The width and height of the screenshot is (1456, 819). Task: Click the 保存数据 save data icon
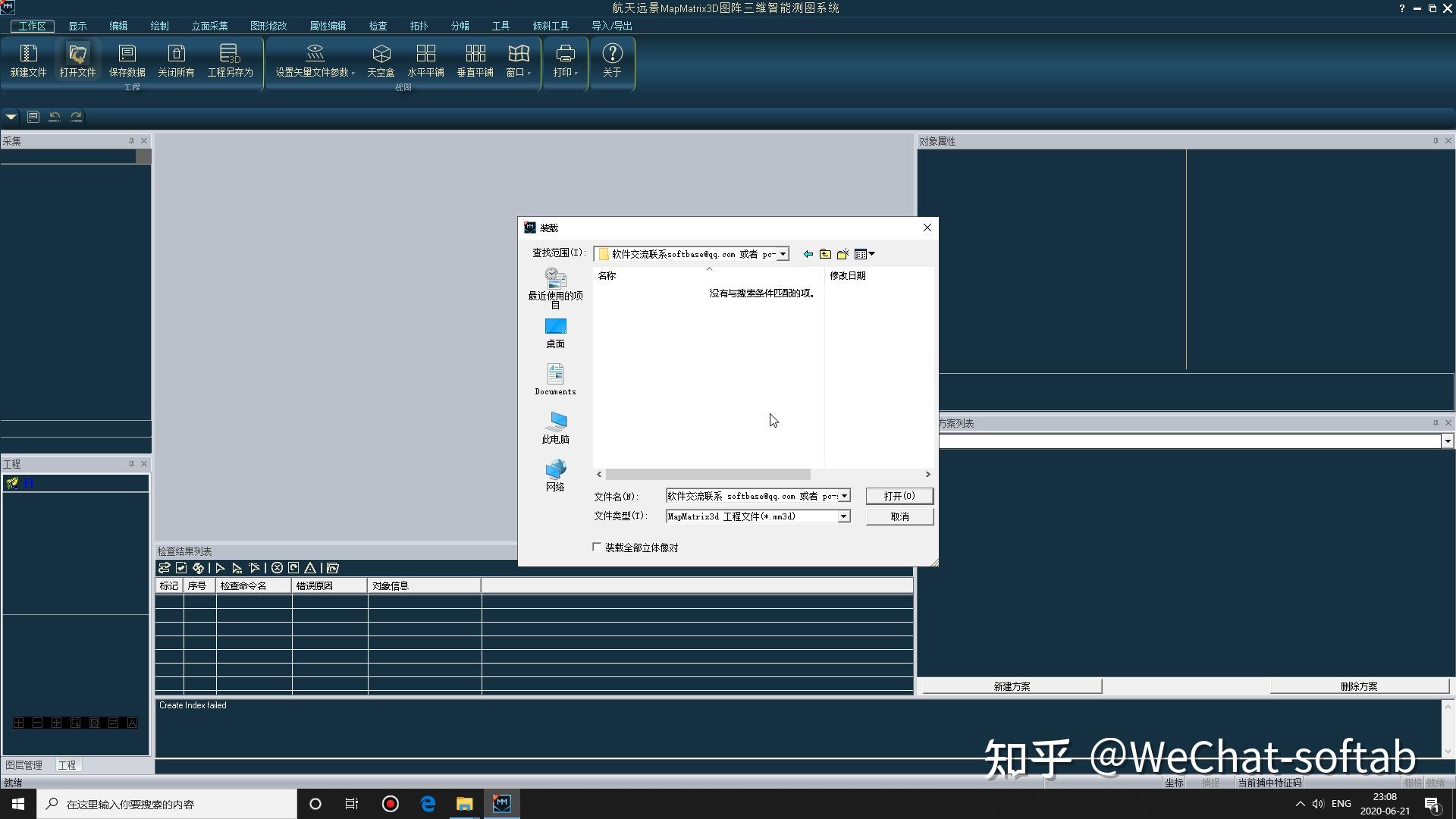127,61
